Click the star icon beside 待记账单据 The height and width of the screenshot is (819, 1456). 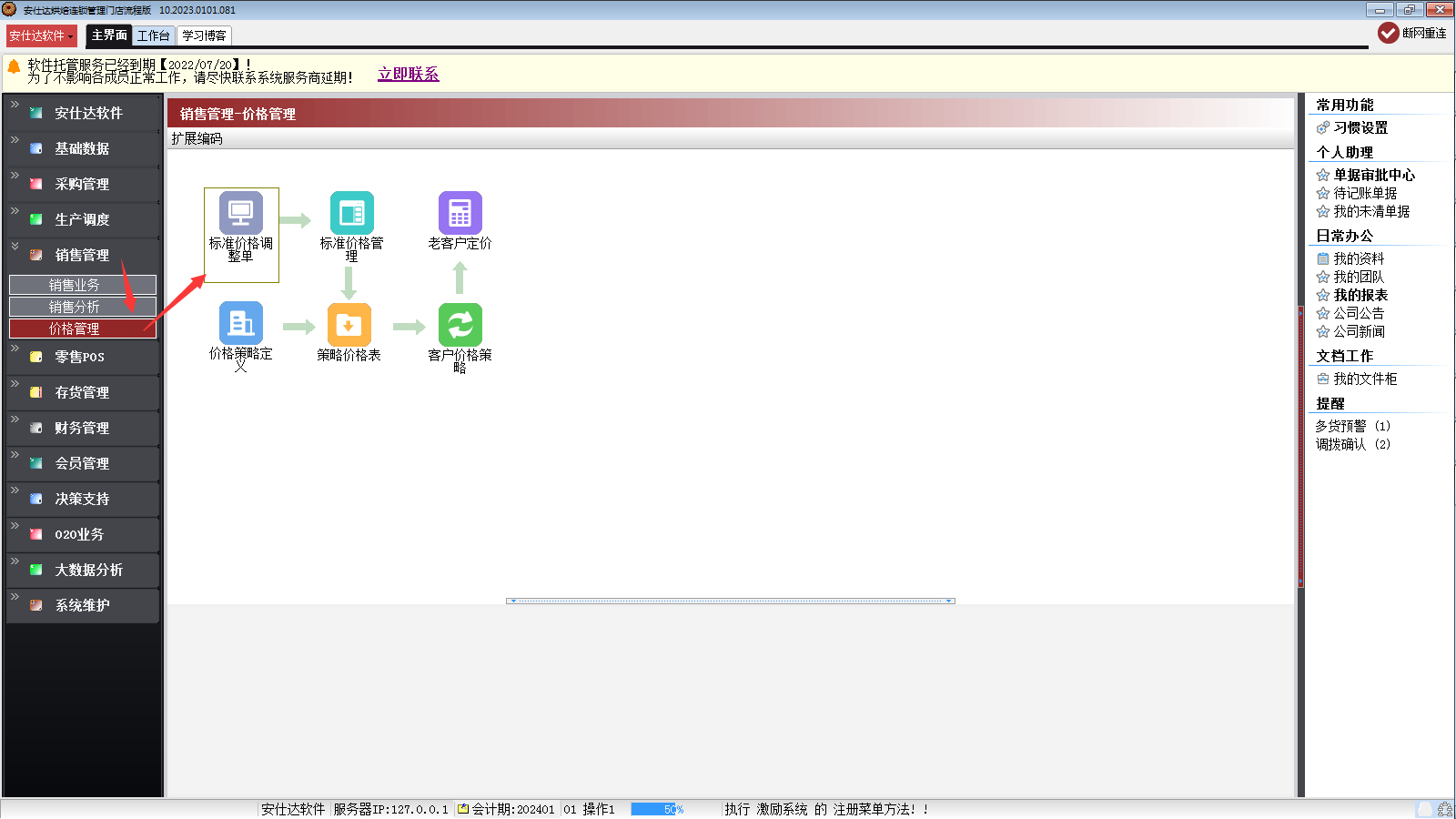pos(1323,193)
